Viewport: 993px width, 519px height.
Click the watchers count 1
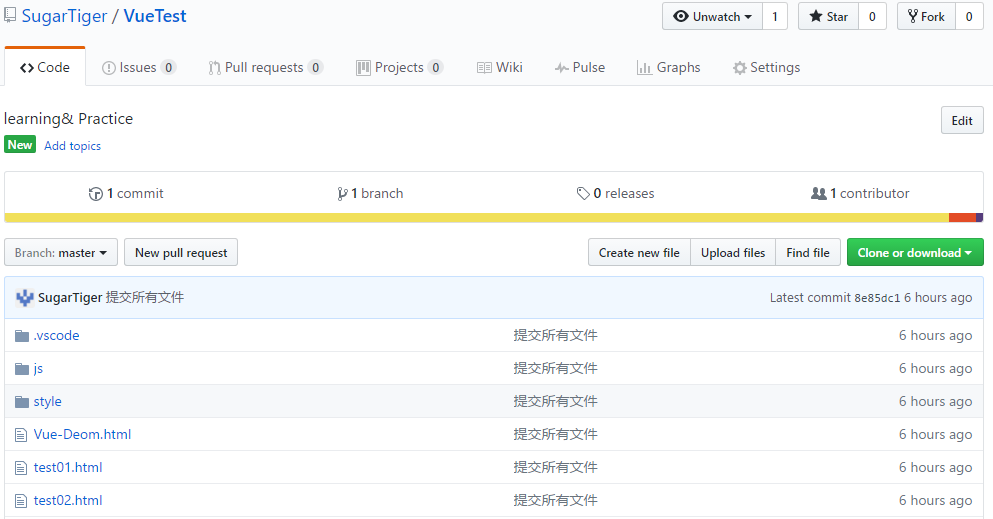coord(775,16)
